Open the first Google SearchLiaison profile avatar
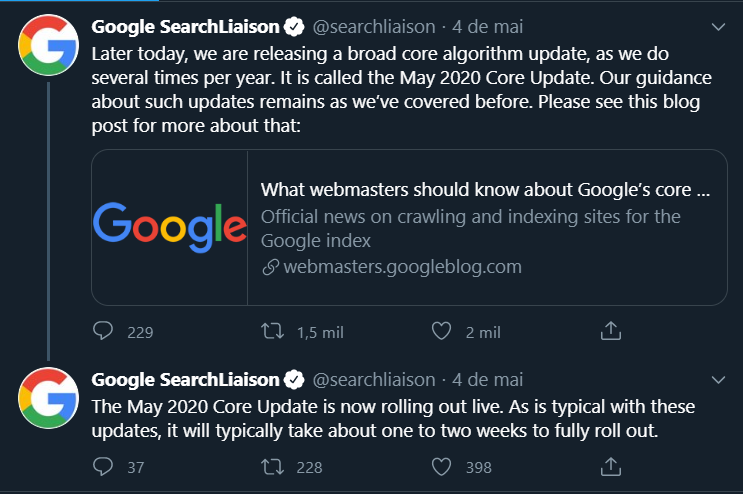The image size is (743, 496). click(49, 45)
